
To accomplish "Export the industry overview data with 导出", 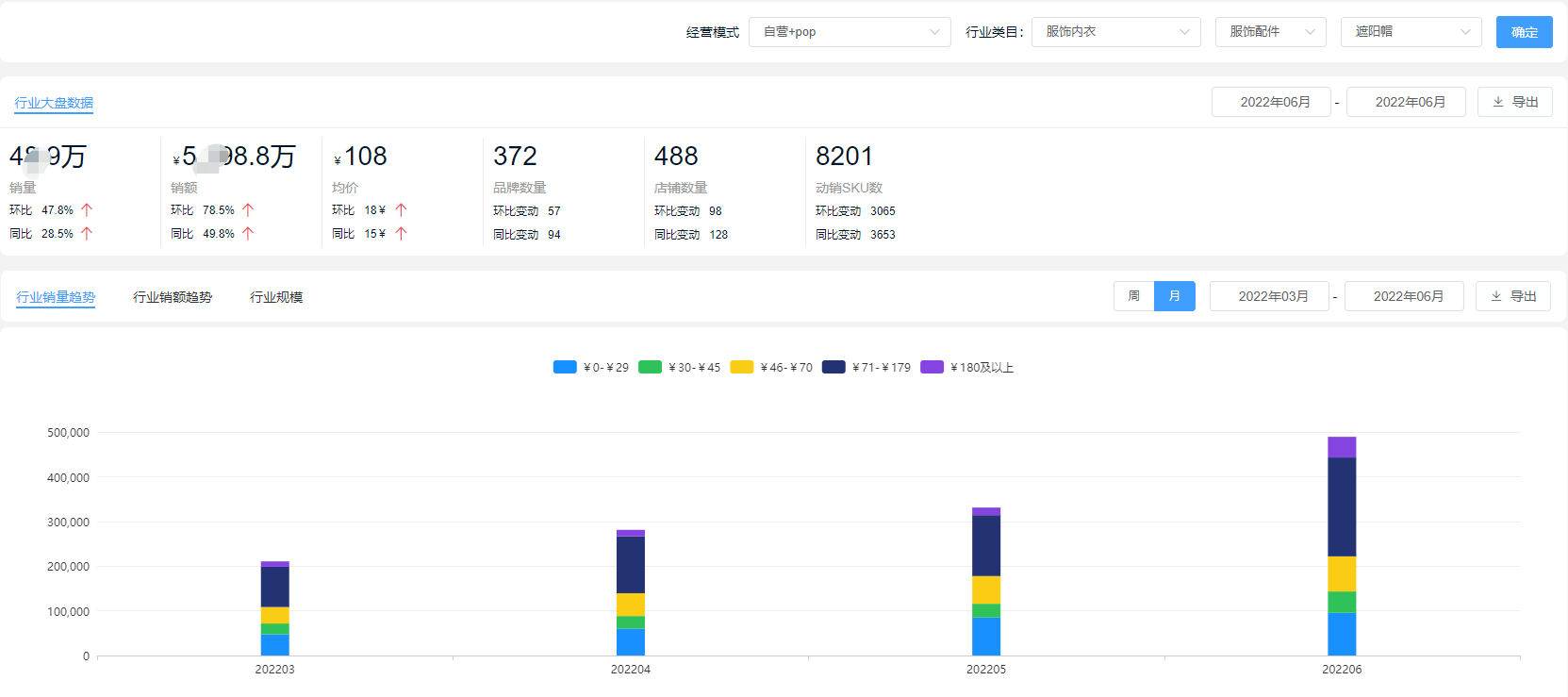I will pyautogui.click(x=1514, y=102).
